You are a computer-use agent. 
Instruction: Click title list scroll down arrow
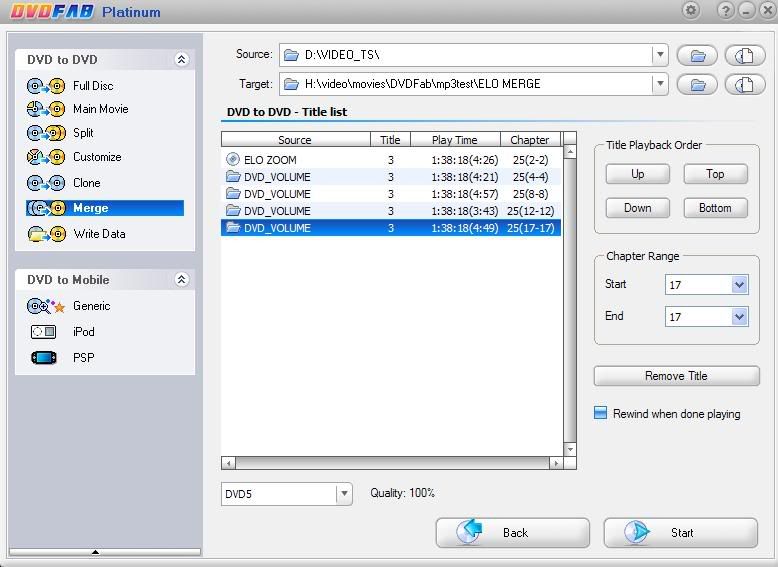[x=570, y=449]
